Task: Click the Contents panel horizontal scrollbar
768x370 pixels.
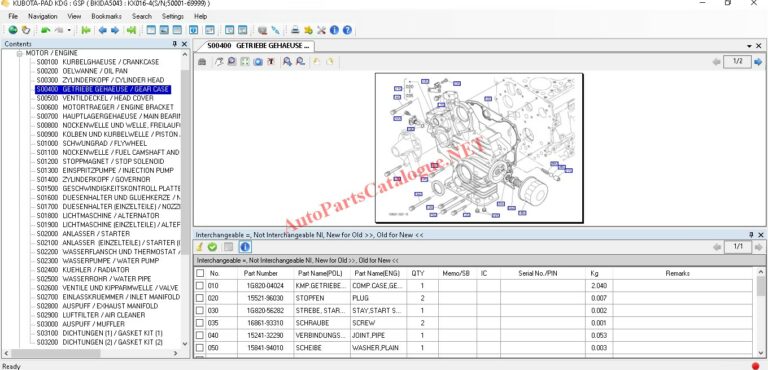Action: coord(96,353)
